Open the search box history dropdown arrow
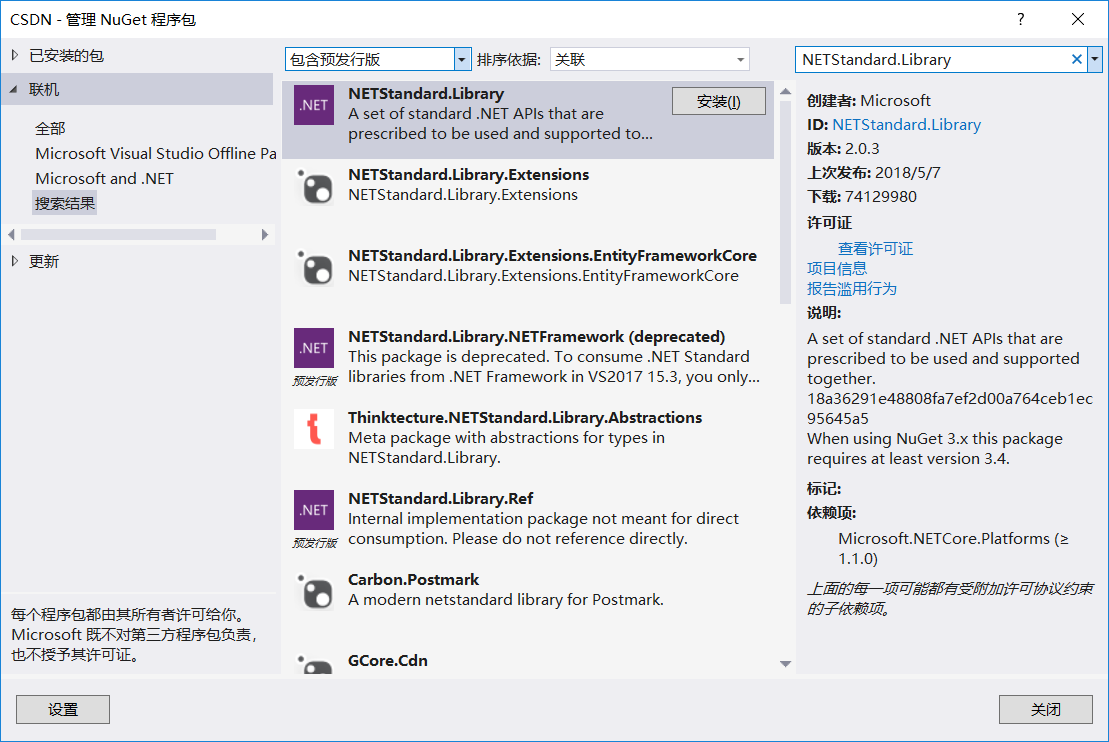The image size is (1109, 742). 1095,59
